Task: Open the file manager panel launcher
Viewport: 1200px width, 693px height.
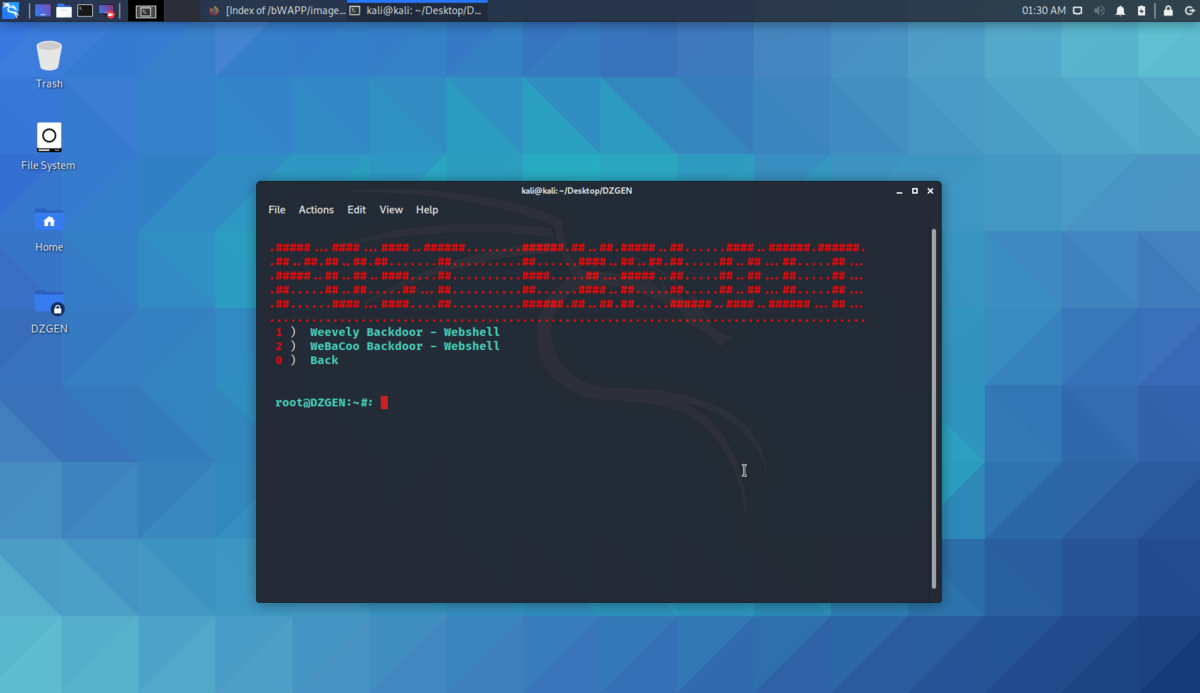Action: click(x=64, y=11)
